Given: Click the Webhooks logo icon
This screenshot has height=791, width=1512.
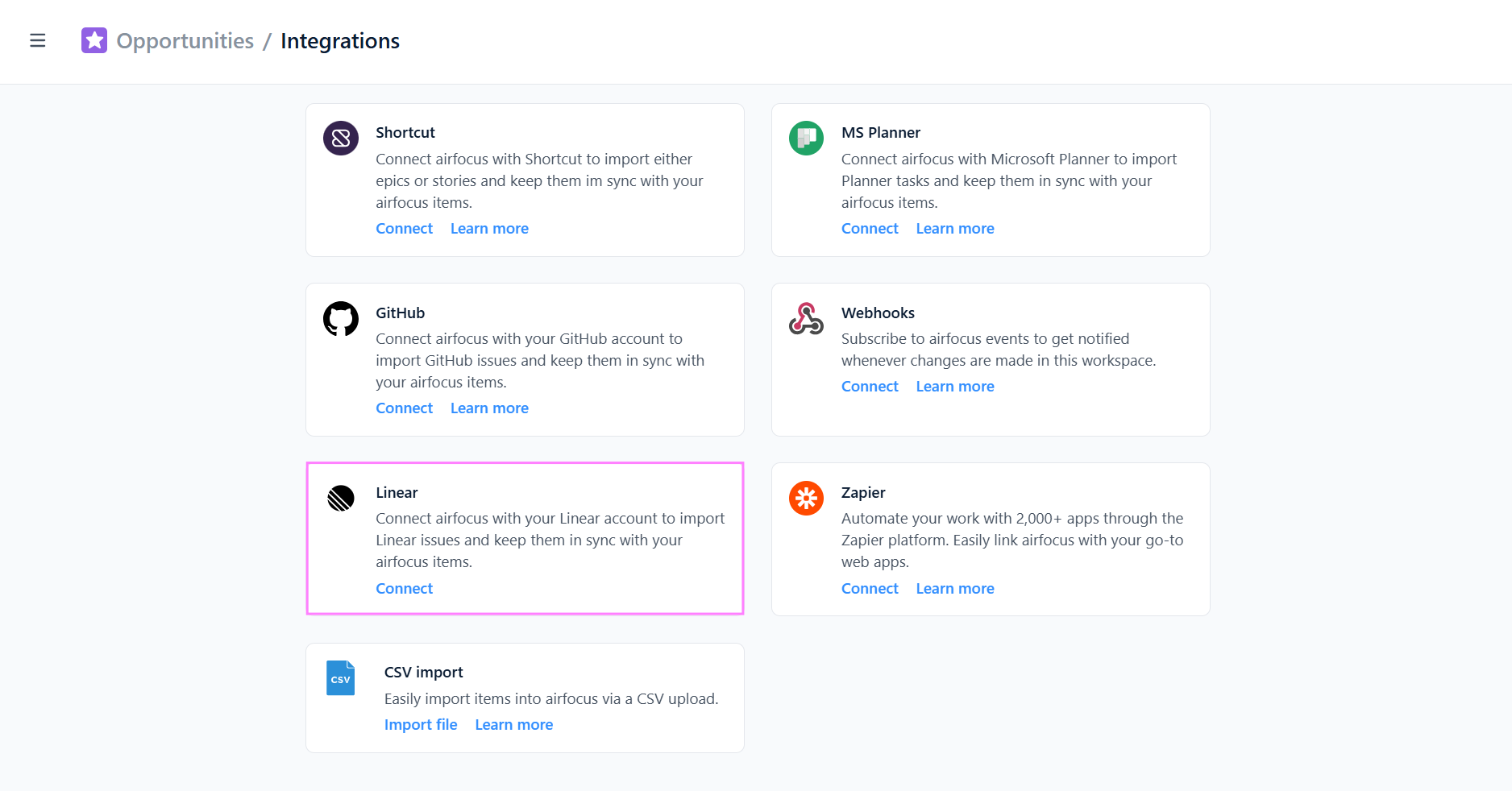Looking at the screenshot, I should coord(806,319).
